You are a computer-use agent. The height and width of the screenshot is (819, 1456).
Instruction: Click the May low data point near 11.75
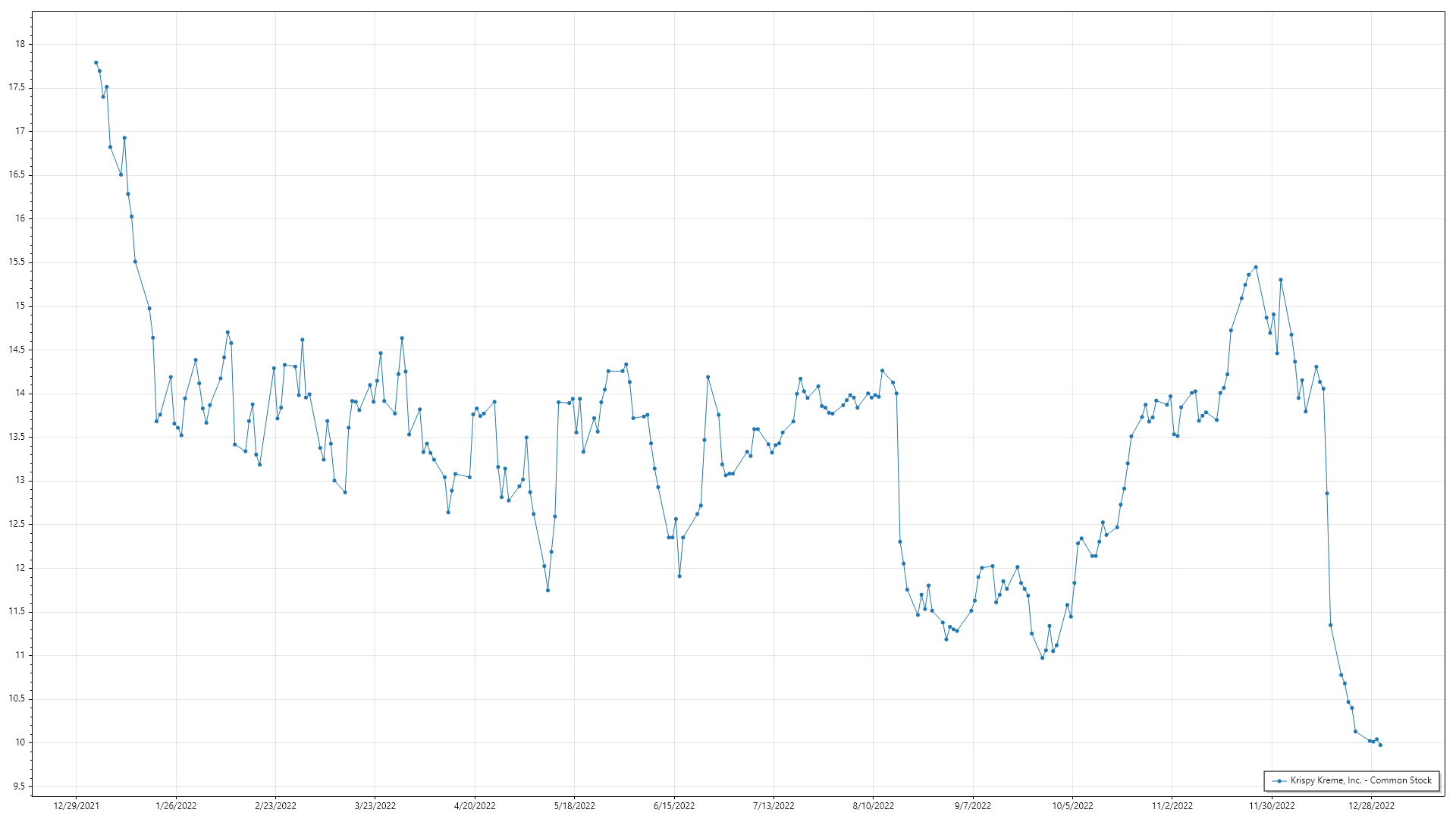click(x=548, y=590)
